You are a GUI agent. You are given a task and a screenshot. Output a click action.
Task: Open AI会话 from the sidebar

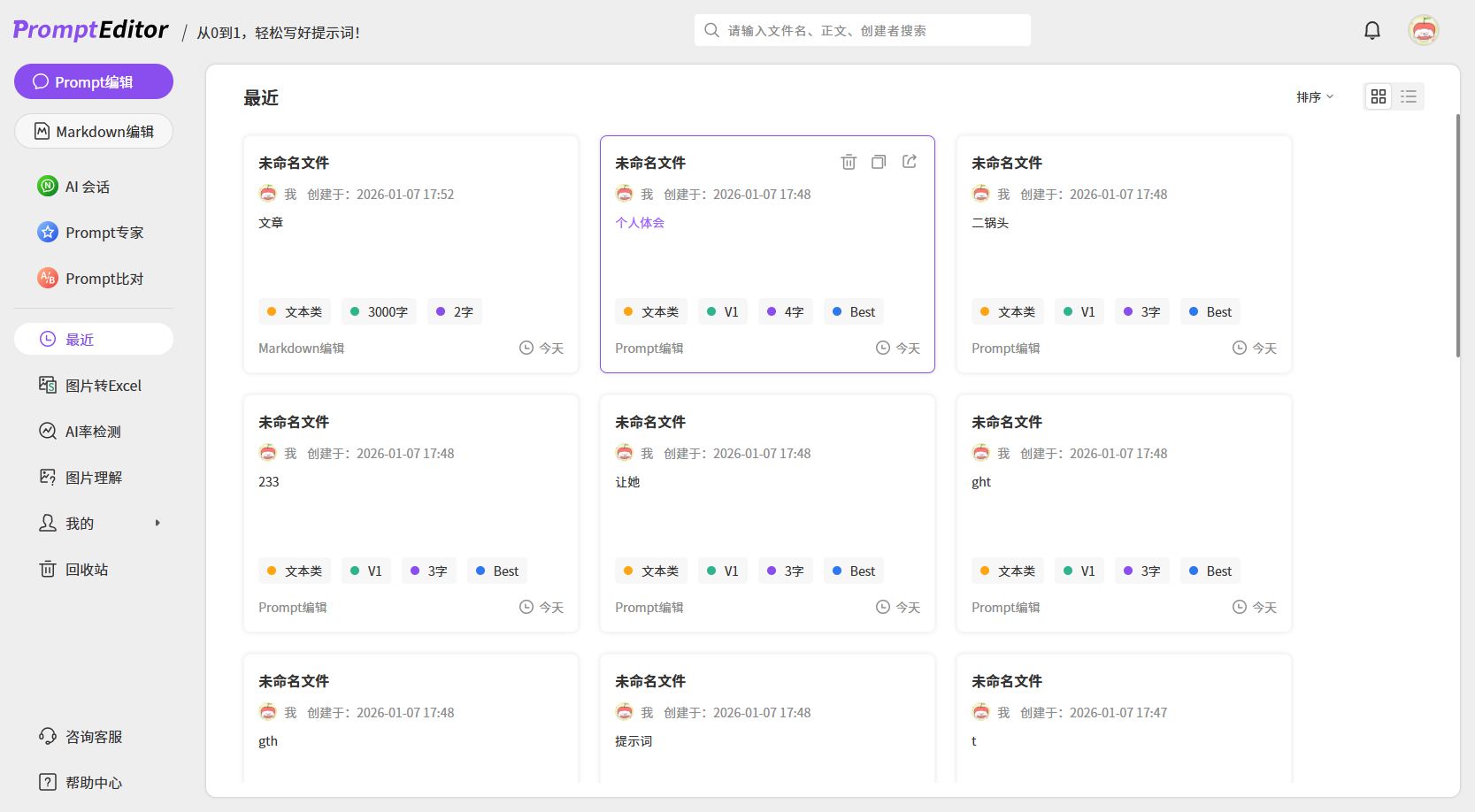pyautogui.click(x=87, y=187)
